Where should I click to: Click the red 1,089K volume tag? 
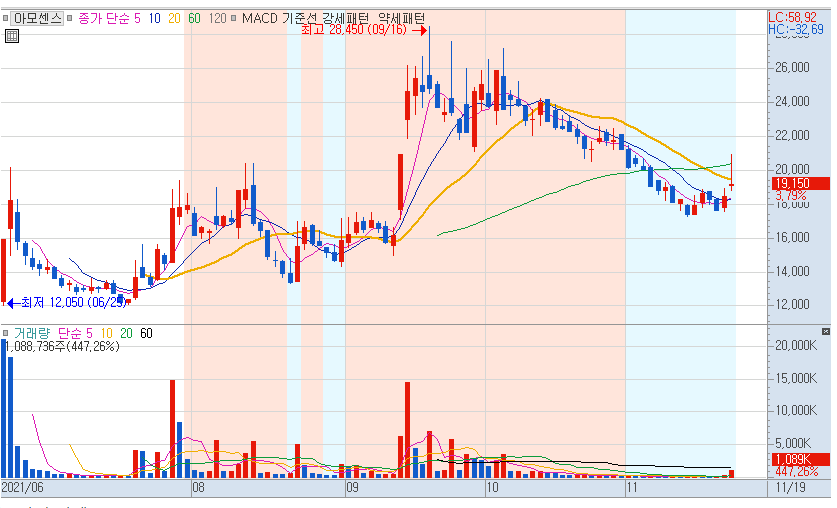pyautogui.click(x=801, y=459)
